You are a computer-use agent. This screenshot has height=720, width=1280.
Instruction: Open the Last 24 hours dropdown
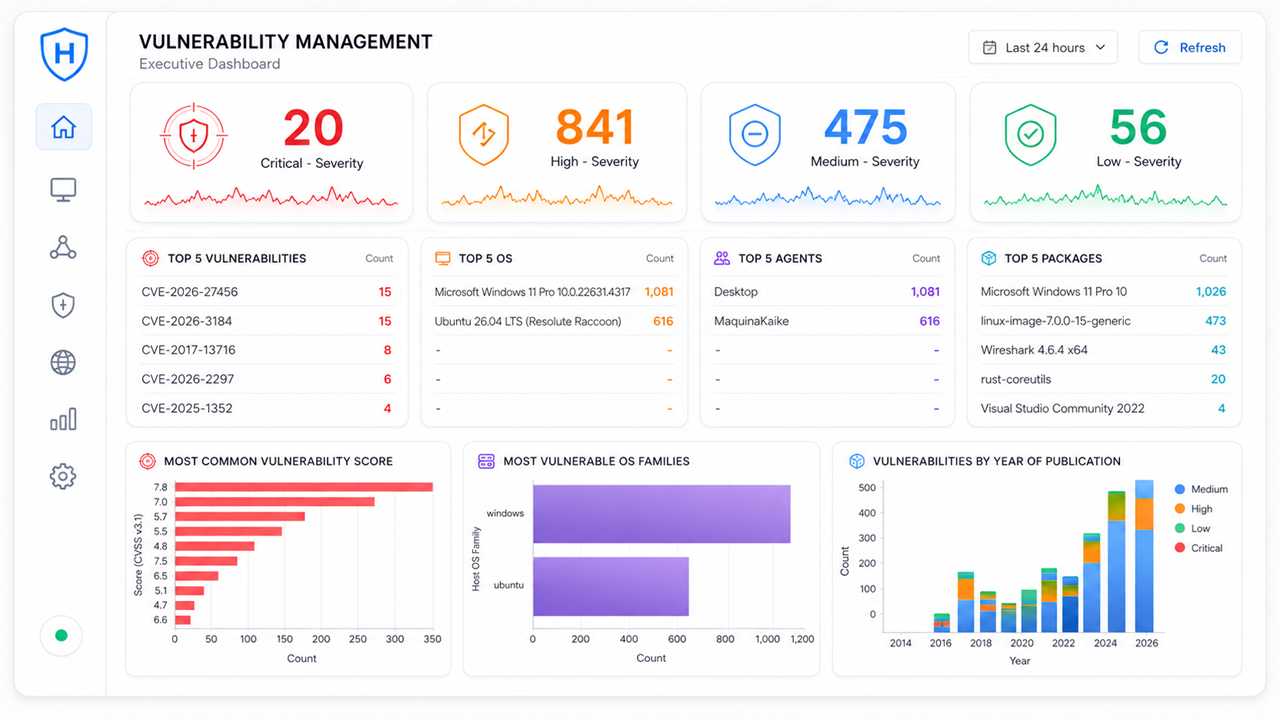pos(1043,47)
